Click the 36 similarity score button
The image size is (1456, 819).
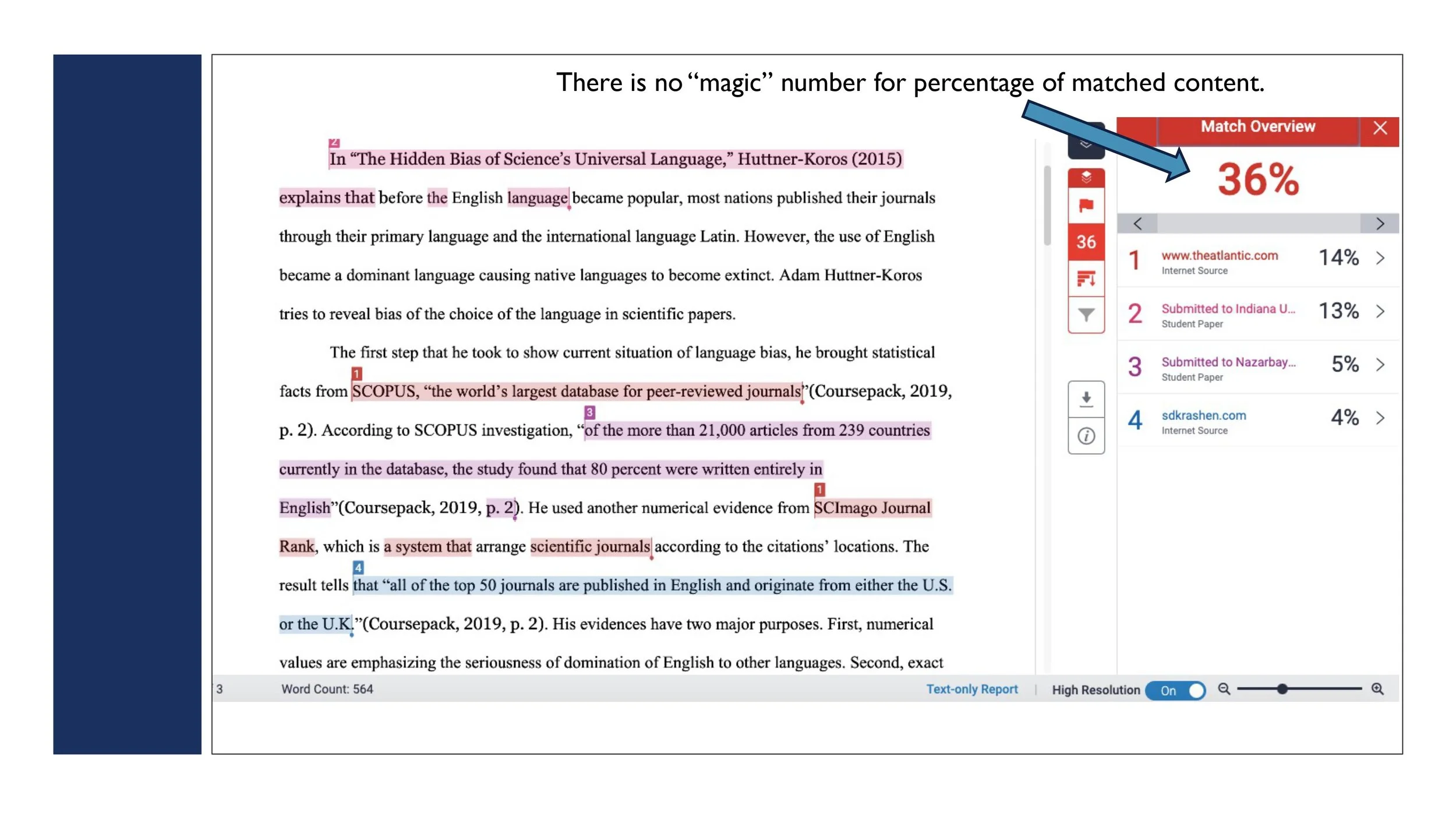point(1086,242)
